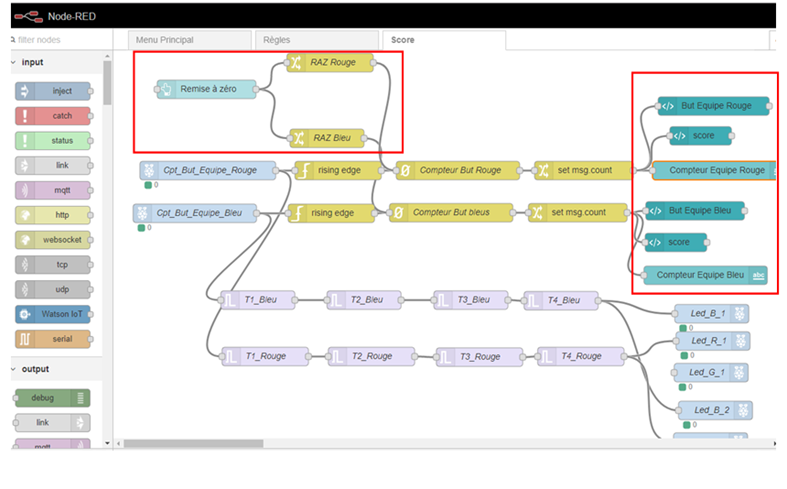Select the T1_Rouge trigger node

click(x=265, y=356)
